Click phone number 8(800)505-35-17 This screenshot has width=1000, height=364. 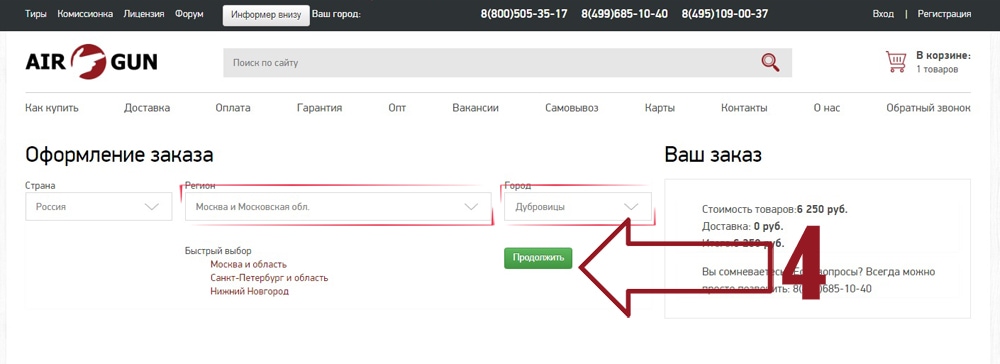coord(524,14)
